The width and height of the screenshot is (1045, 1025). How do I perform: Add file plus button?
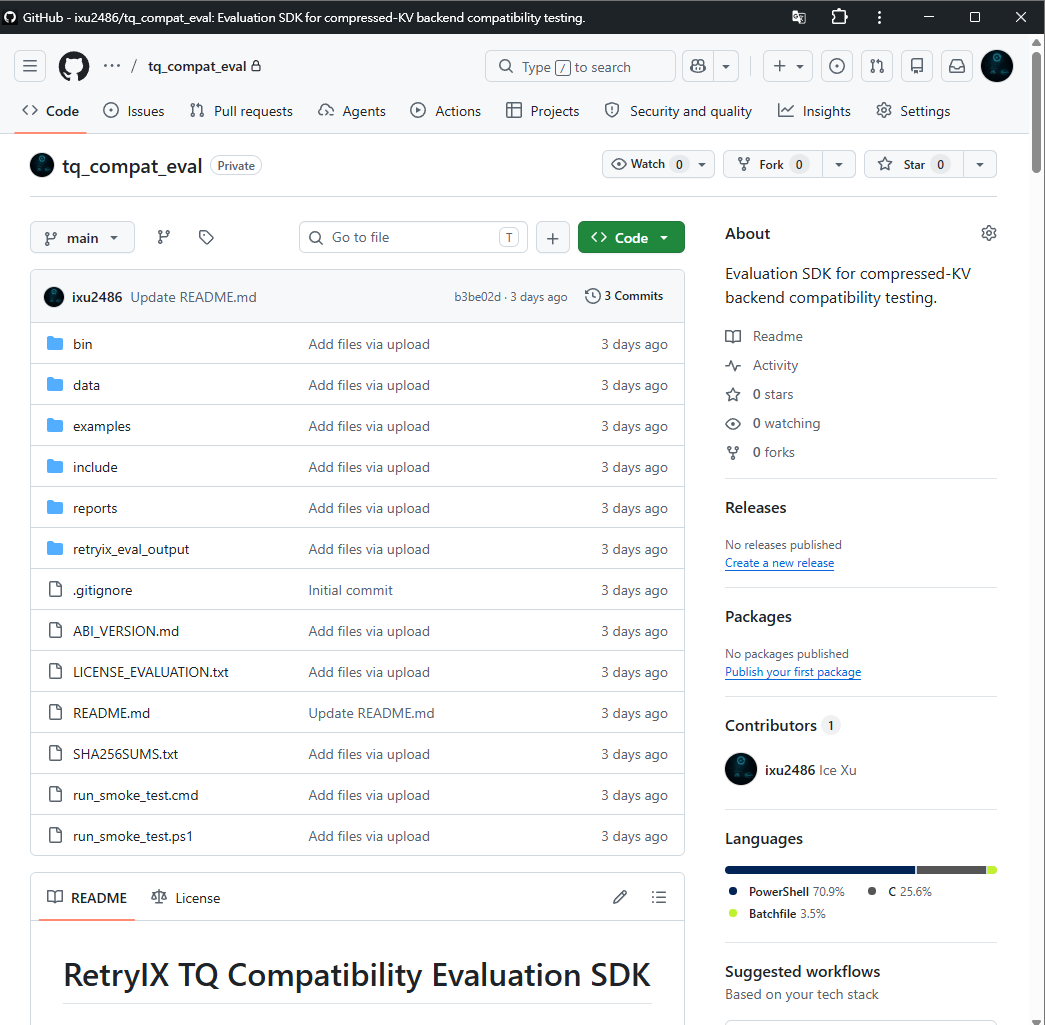coord(552,237)
